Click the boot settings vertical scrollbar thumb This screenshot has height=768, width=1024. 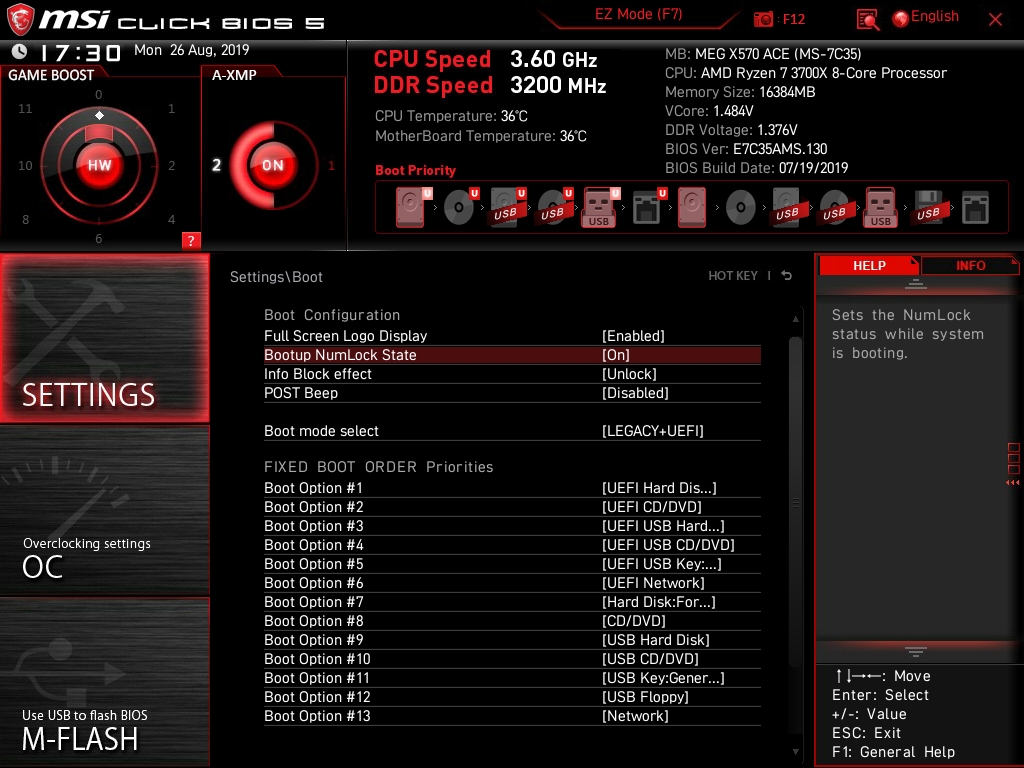pos(795,503)
